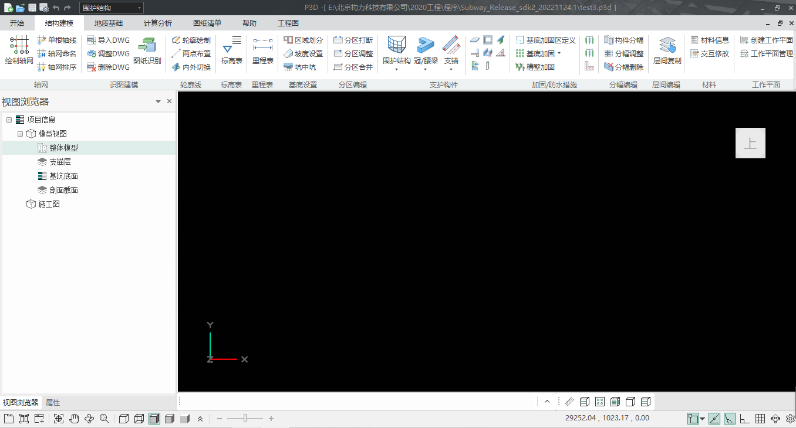The height and width of the screenshot is (428, 796).
Task: Select the 单根轴线 single axis tool
Action: 57,40
